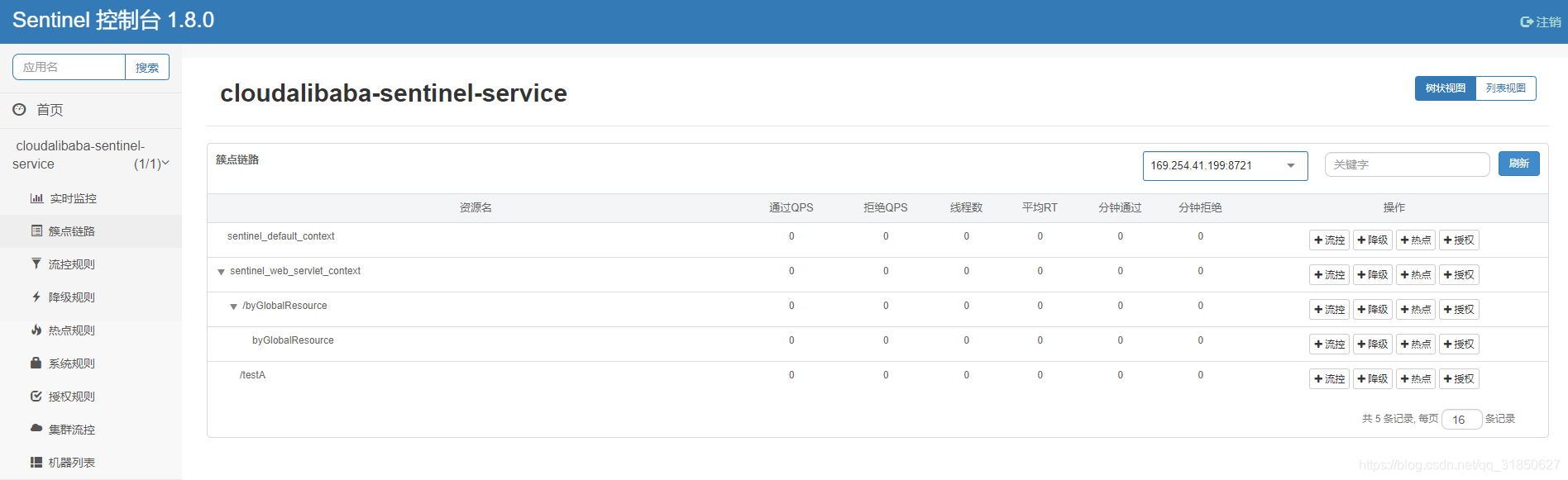Add 流控 rule for byGlobalResource child row

(1329, 345)
